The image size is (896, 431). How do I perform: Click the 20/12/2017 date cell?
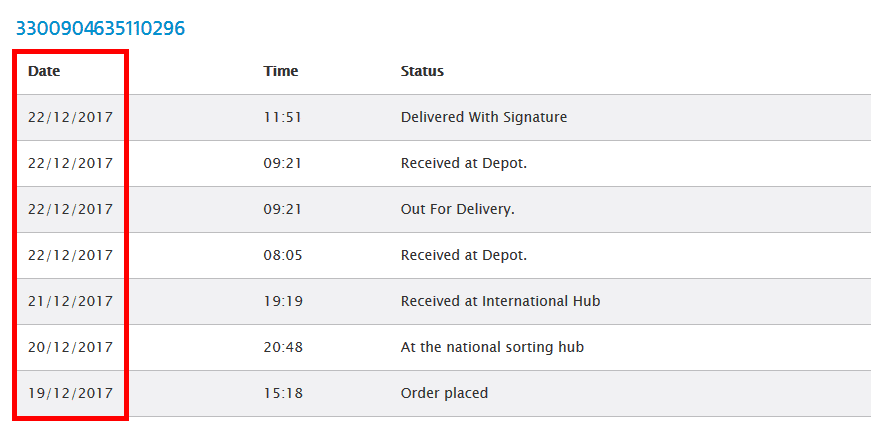(71, 347)
